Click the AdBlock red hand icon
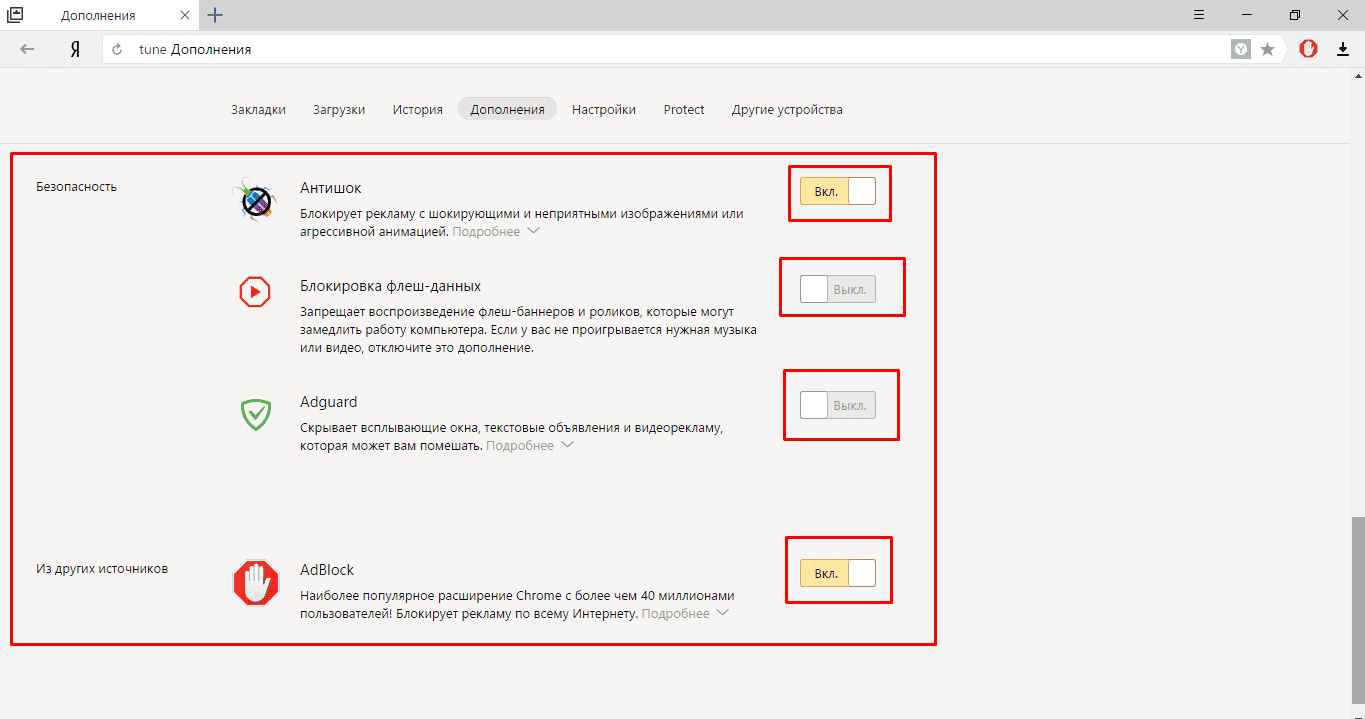This screenshot has width=1365, height=719. tap(255, 583)
